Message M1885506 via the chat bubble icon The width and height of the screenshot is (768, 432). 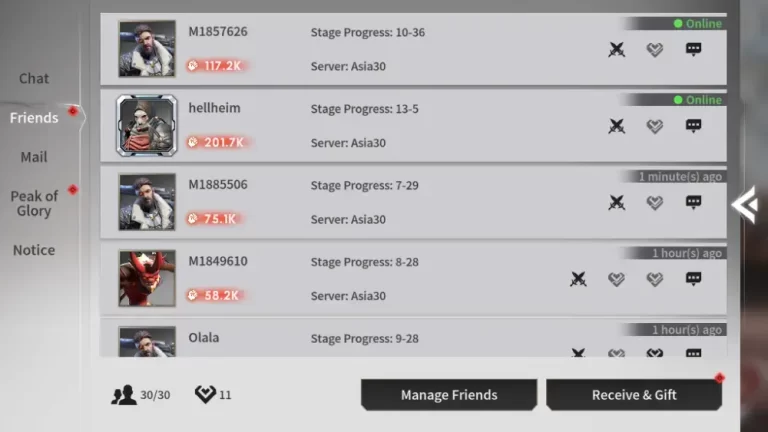tap(693, 202)
